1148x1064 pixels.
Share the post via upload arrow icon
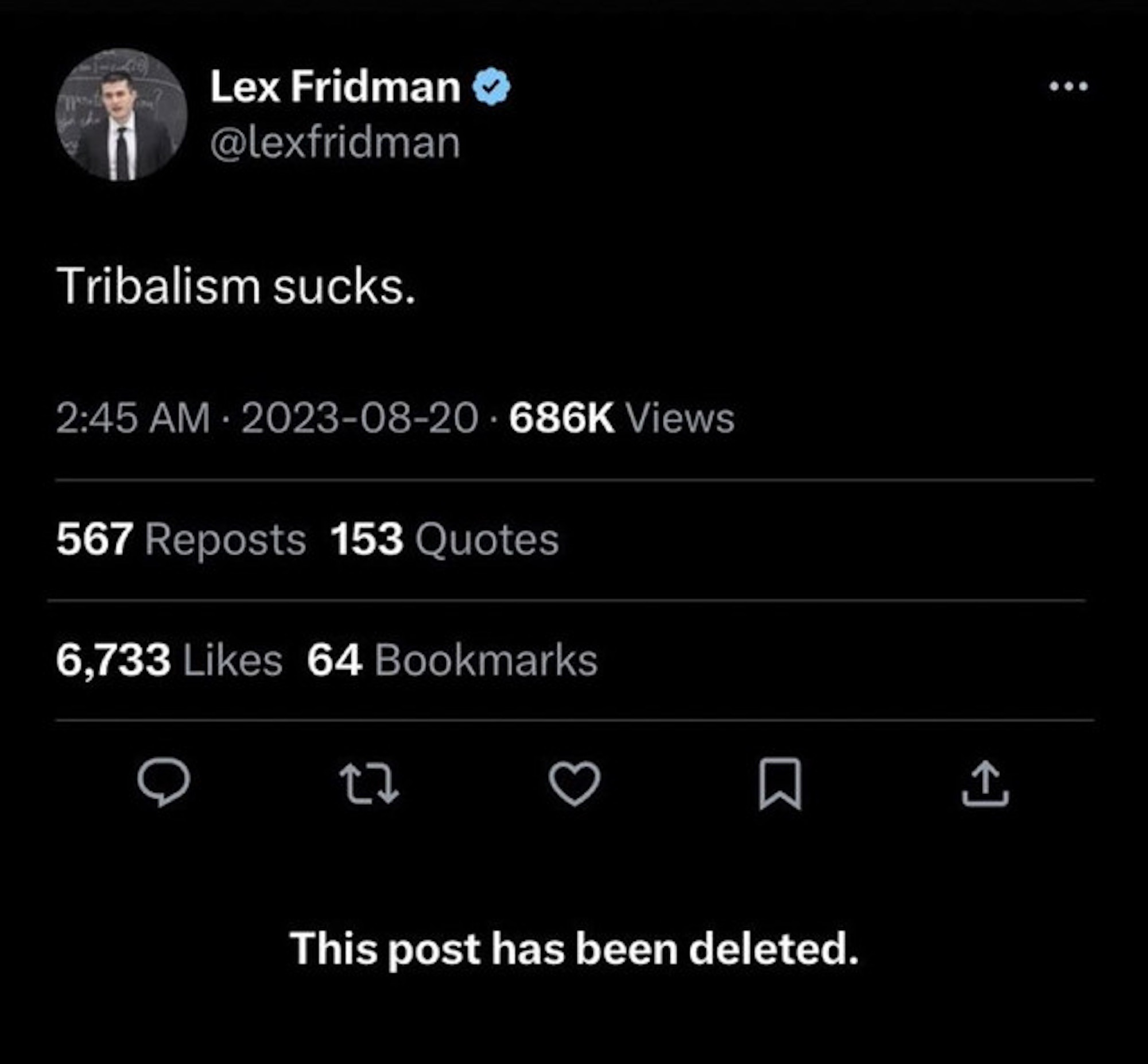[984, 783]
